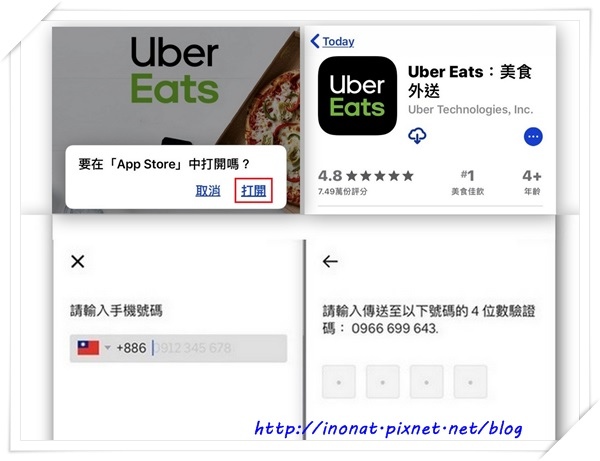Tap the Uber Eats app icon
Screen dimensions: 600x461
[x=357, y=96]
